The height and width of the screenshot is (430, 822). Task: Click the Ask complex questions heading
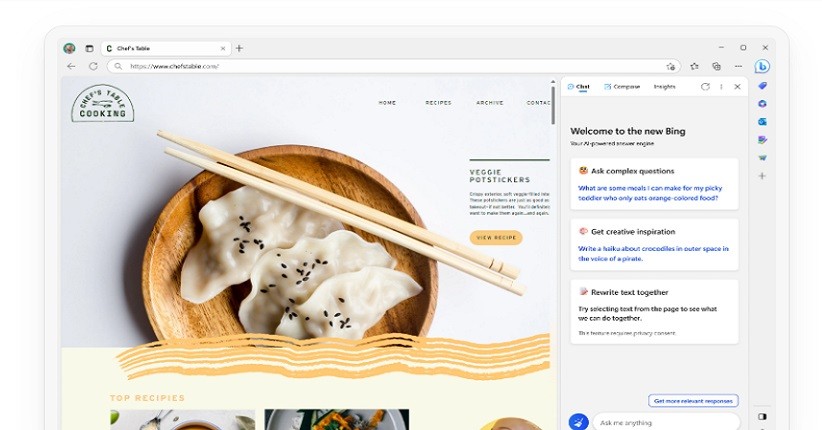632,171
